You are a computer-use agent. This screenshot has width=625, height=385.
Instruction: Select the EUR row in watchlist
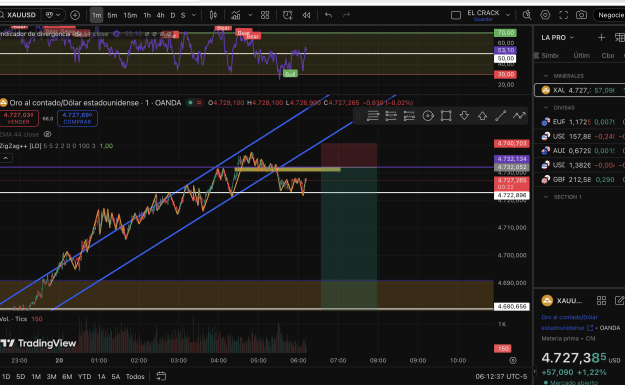(580, 122)
